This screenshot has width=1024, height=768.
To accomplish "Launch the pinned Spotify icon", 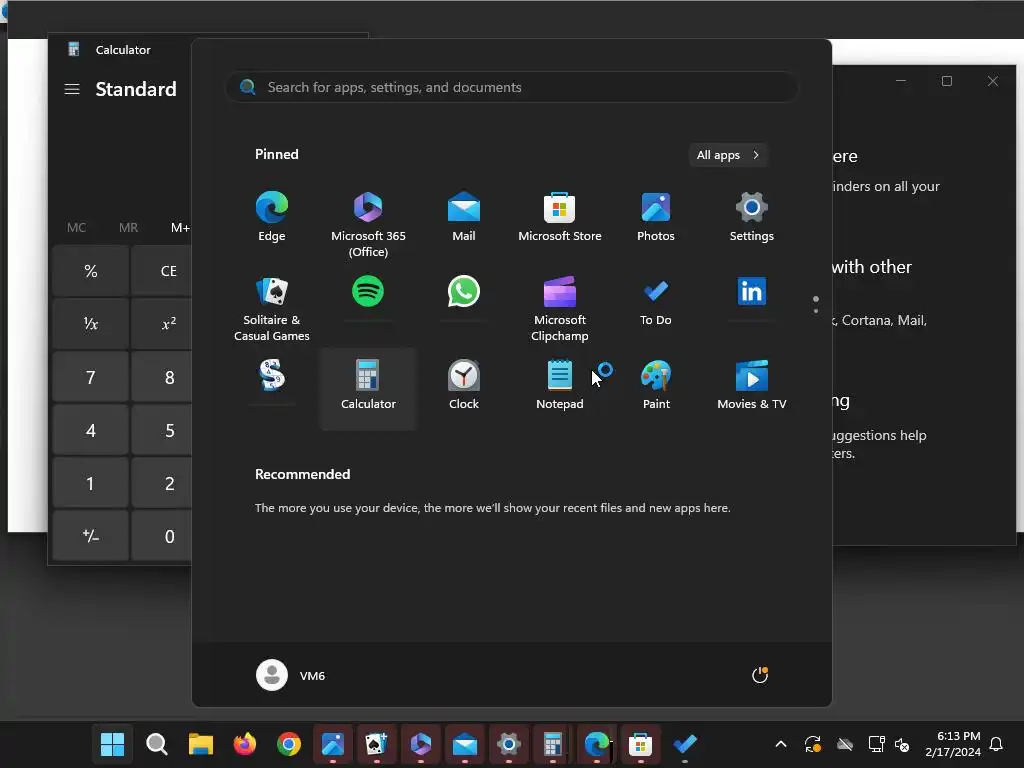I will pyautogui.click(x=368, y=291).
